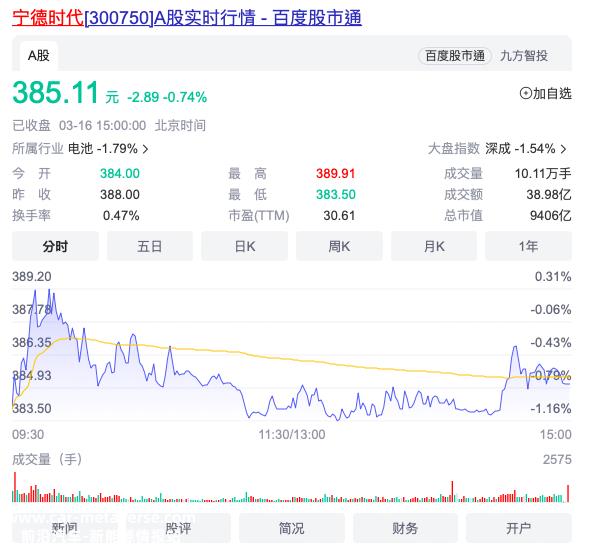
Task: Select the 分时 chart tab
Action: (55, 246)
